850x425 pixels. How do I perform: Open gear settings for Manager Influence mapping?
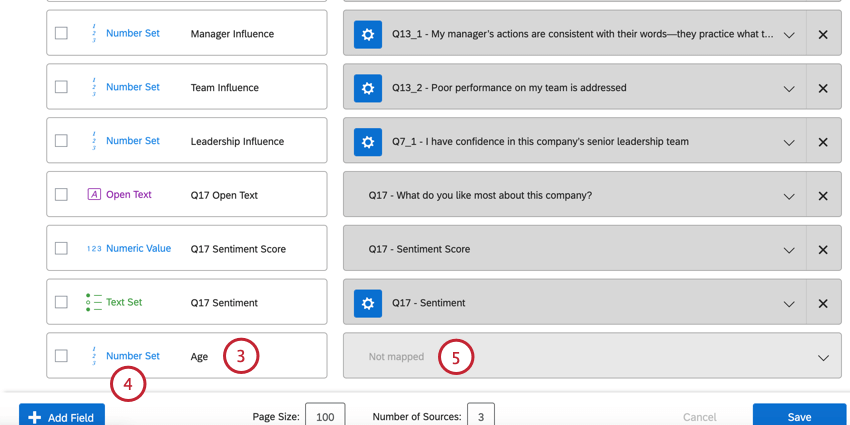coord(368,35)
